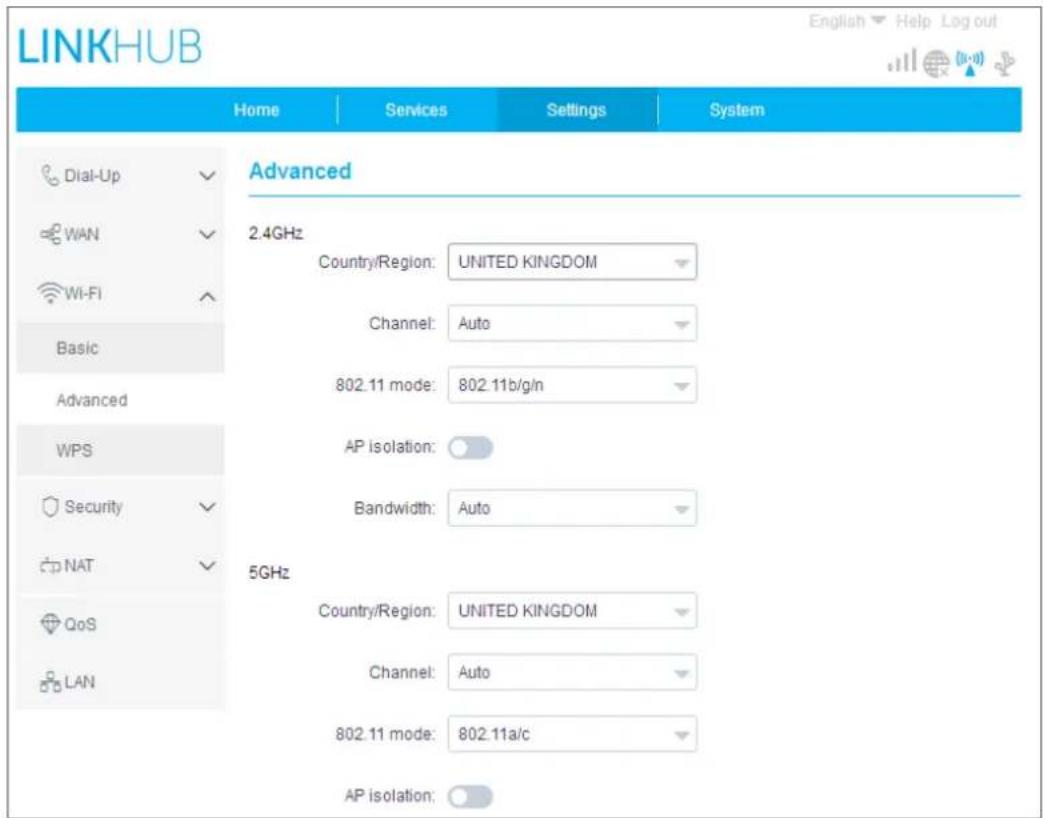Click the Dial-Up phone icon
The width and height of the screenshot is (1043, 818).
[50, 176]
